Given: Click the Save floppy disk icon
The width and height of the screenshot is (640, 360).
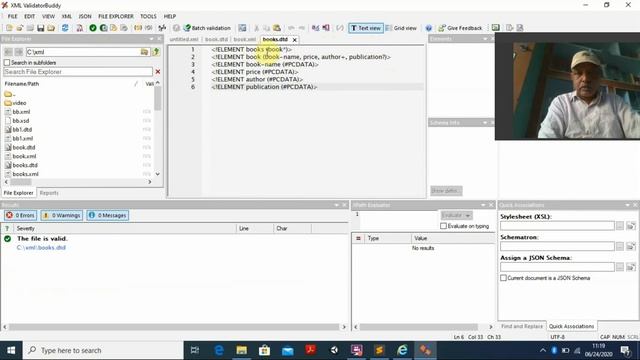Looking at the screenshot, I should 40,28.
